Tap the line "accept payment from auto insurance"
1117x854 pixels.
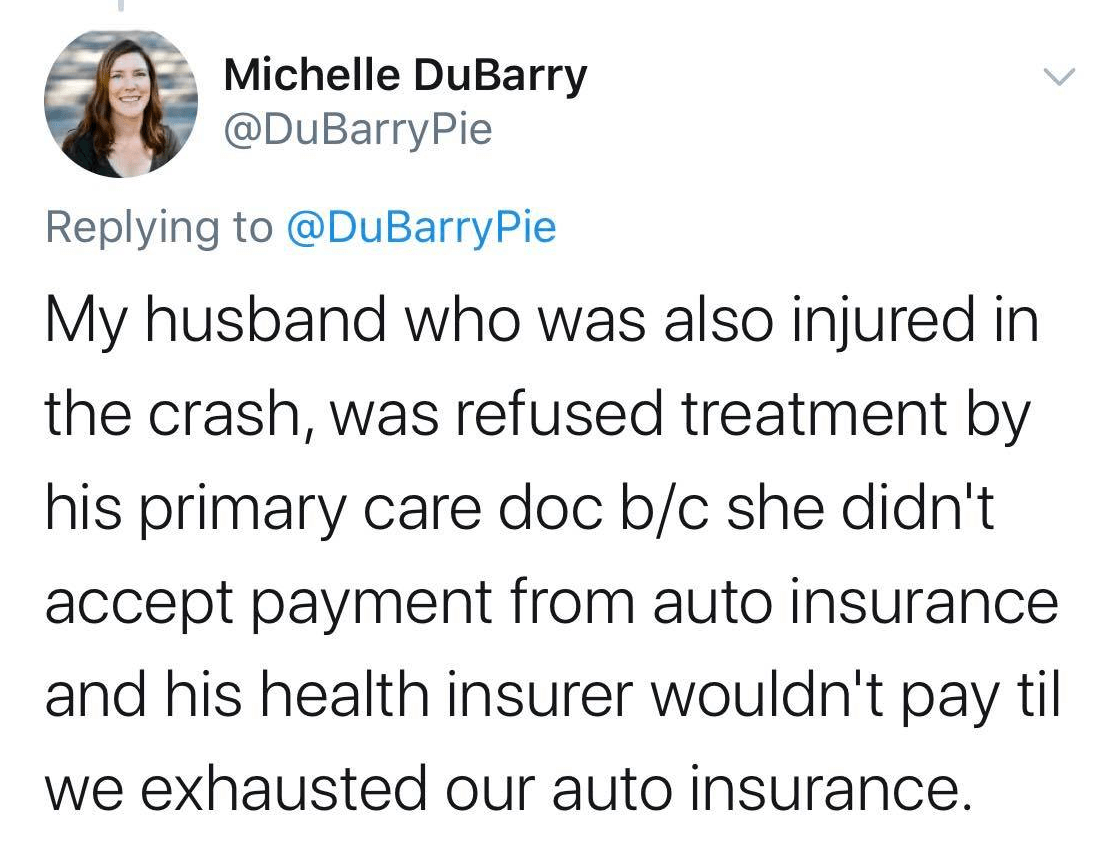(550, 604)
